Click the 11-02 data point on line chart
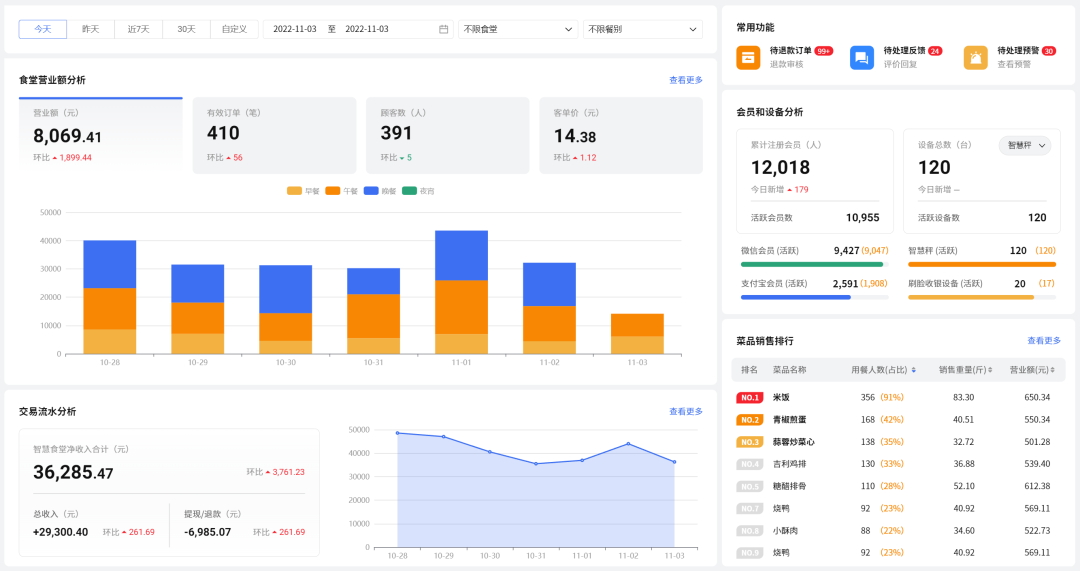The height and width of the screenshot is (571, 1080). (x=628, y=444)
